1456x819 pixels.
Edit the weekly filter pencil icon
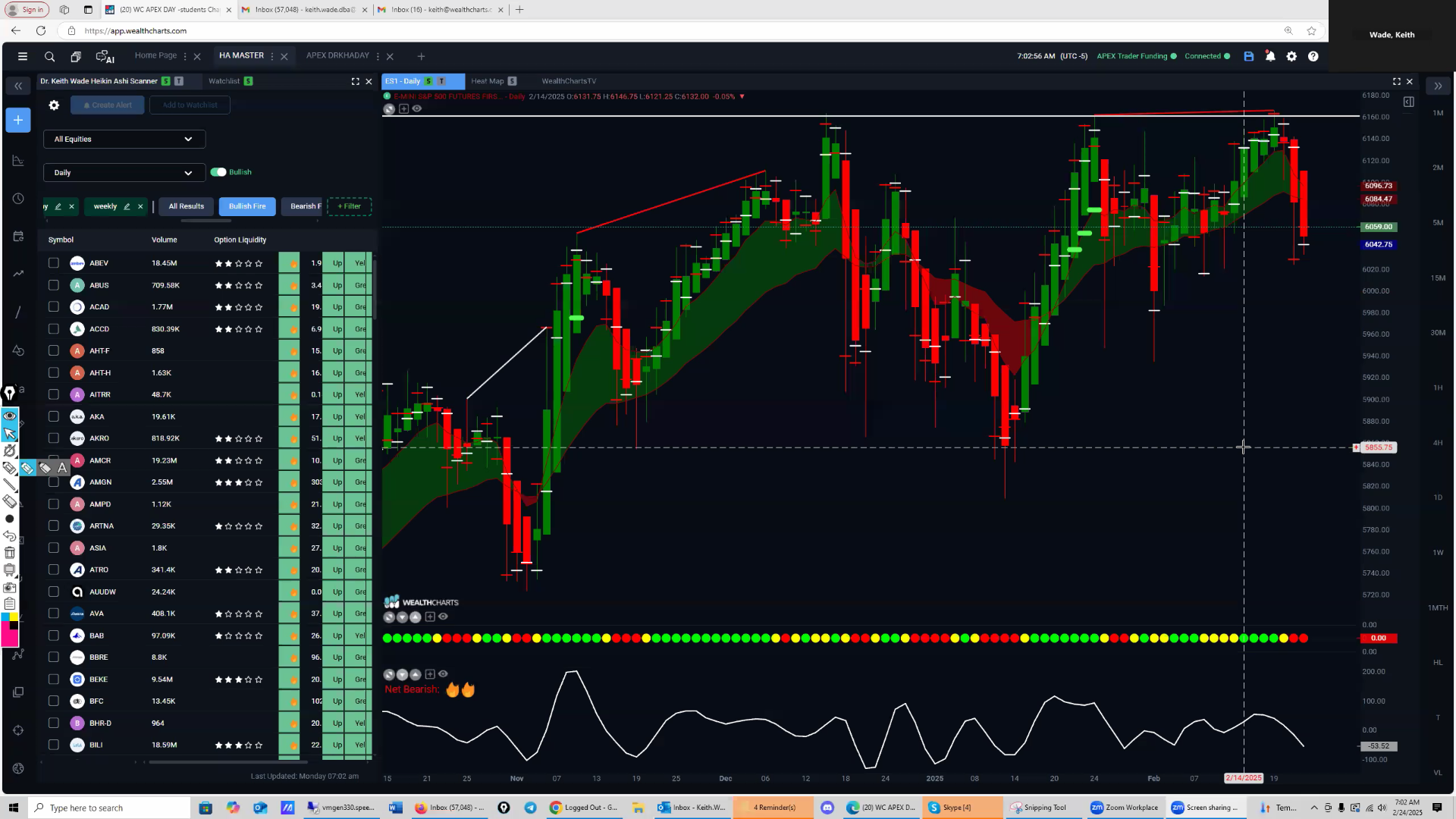tap(127, 206)
